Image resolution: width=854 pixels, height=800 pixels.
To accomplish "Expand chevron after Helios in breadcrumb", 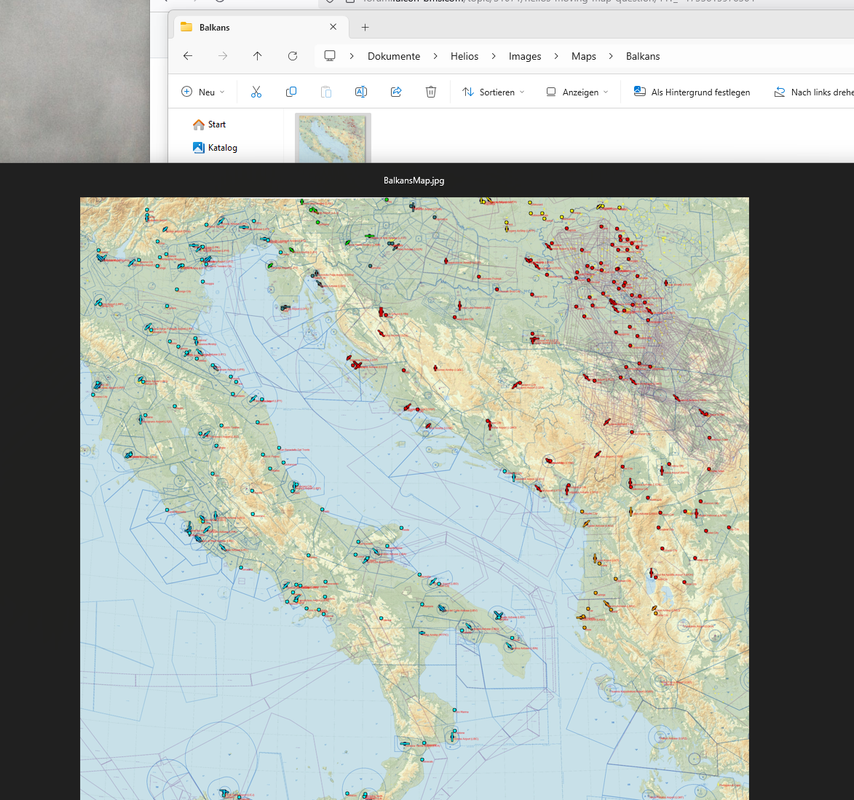I will coord(493,56).
